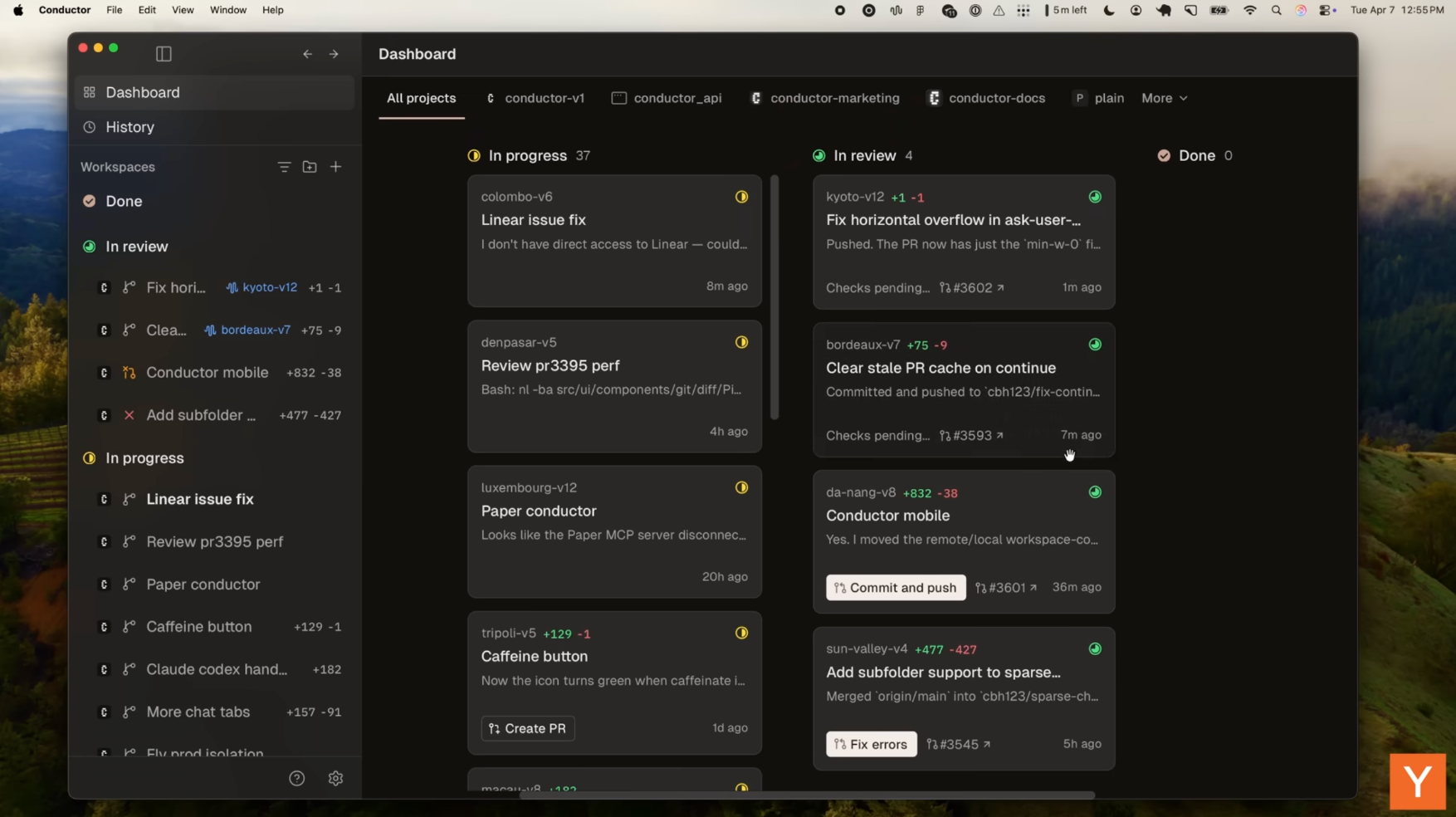
Task: Open the Paper conductor card
Action: (614, 531)
